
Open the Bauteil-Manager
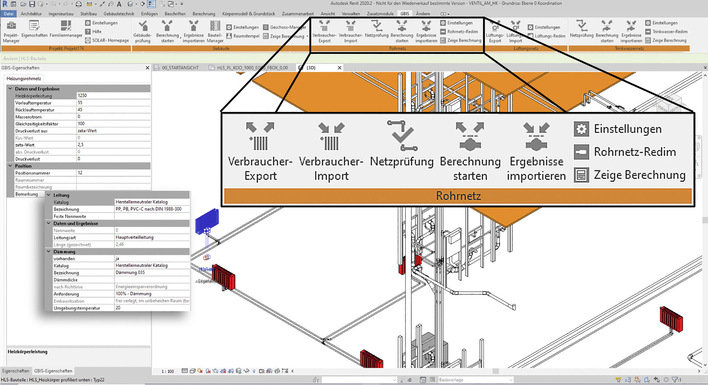click(215, 32)
